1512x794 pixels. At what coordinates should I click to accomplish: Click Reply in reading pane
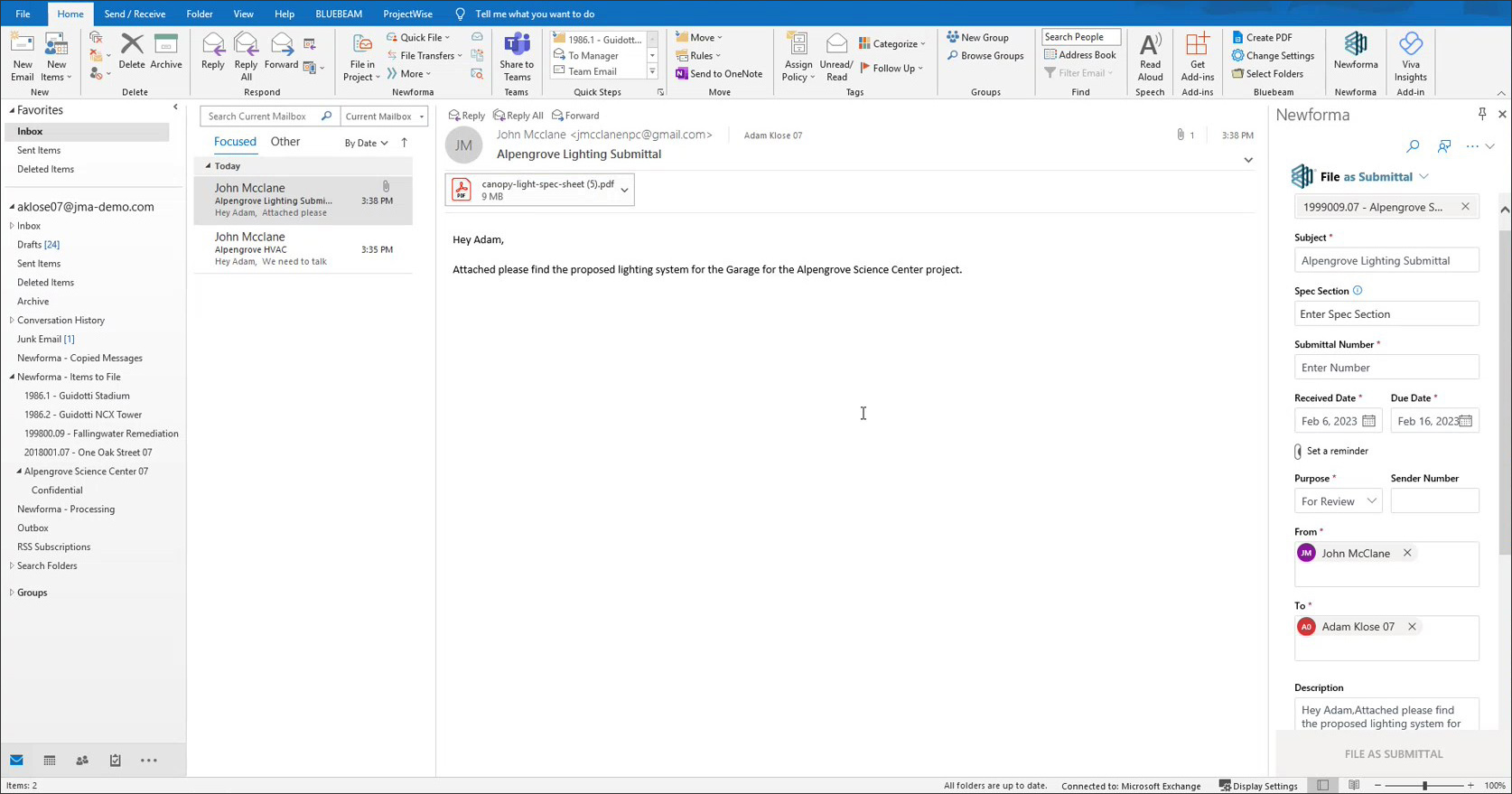(467, 116)
